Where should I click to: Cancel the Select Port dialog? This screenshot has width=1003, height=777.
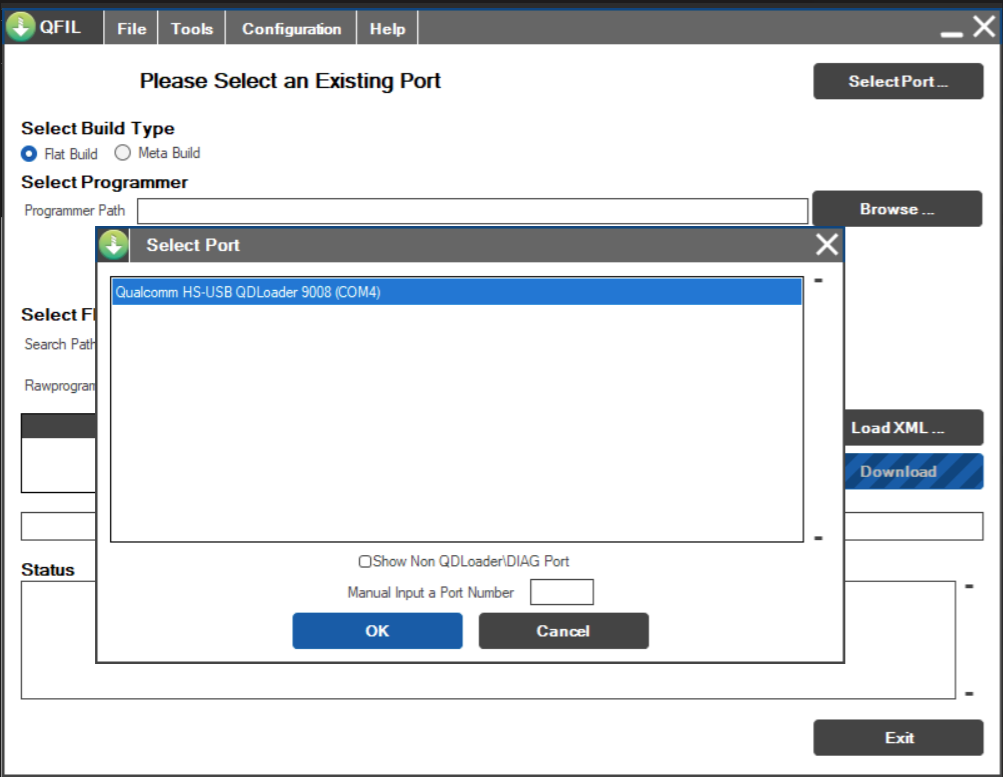[564, 631]
